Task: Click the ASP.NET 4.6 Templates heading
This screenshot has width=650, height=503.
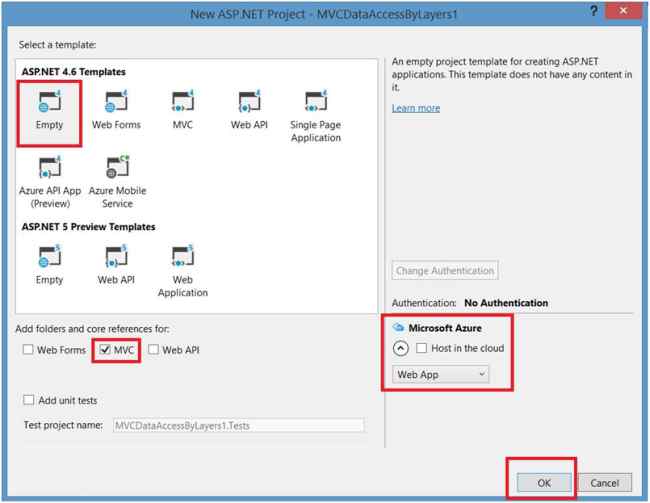Action: coord(73,72)
